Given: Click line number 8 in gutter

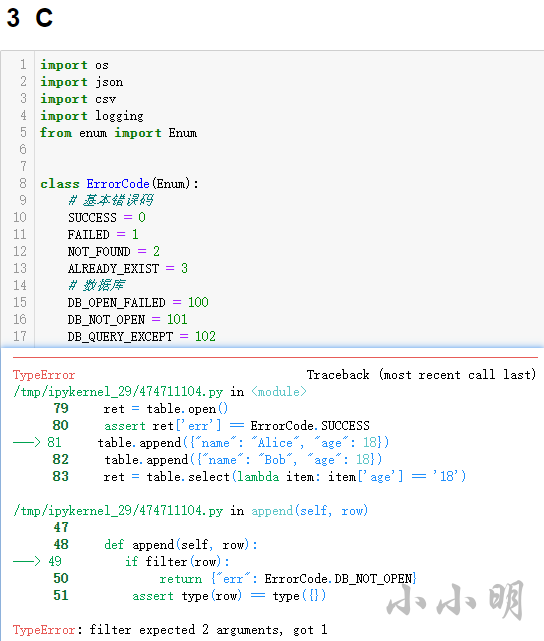Looking at the screenshot, I should [x=23, y=183].
